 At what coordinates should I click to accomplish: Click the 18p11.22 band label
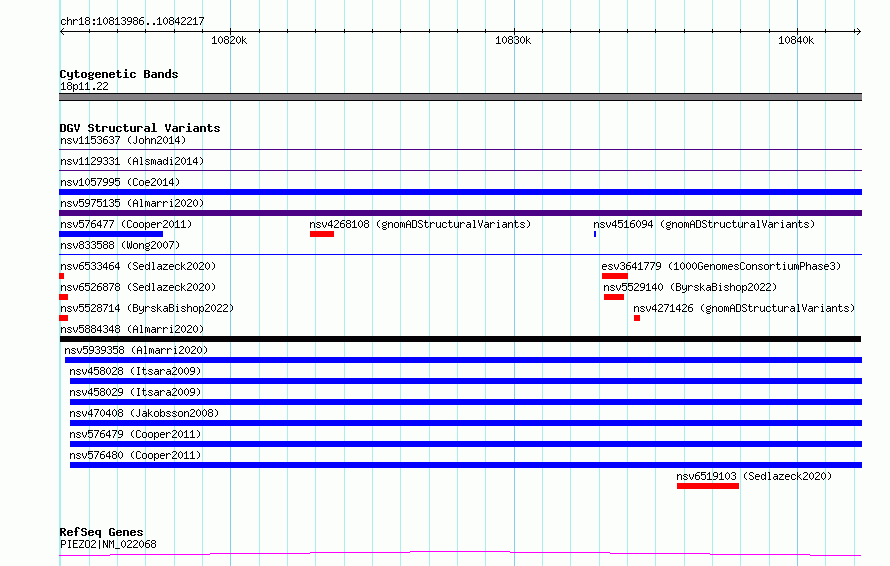point(84,86)
